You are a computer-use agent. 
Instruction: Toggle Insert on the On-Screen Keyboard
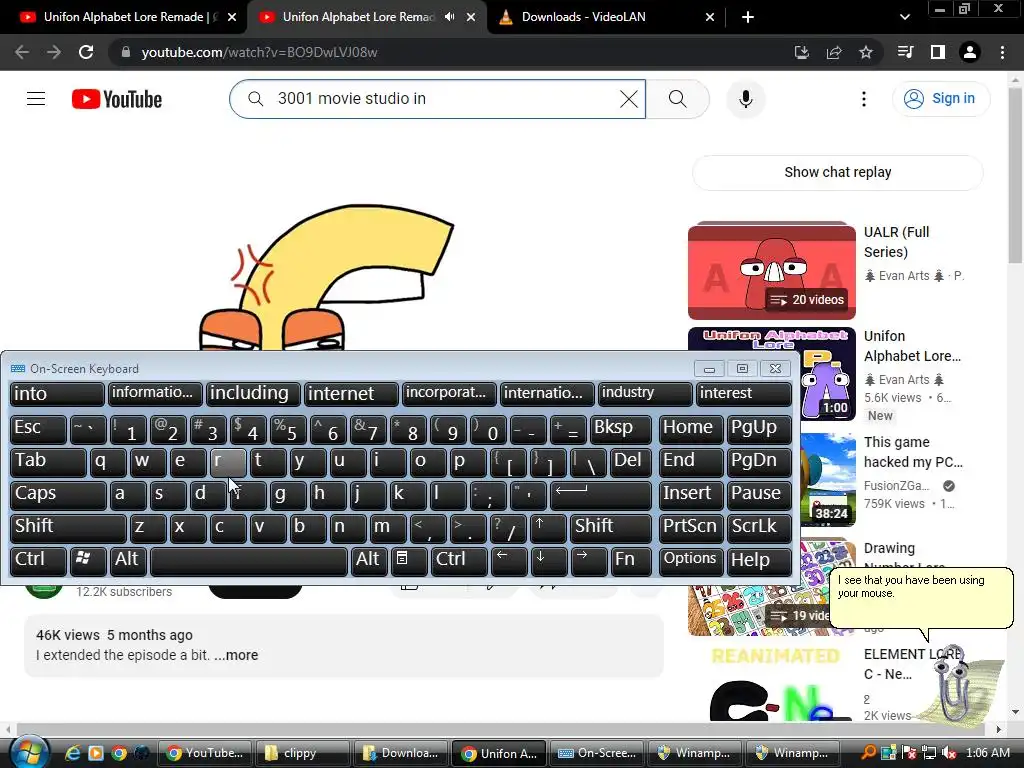tap(690, 494)
